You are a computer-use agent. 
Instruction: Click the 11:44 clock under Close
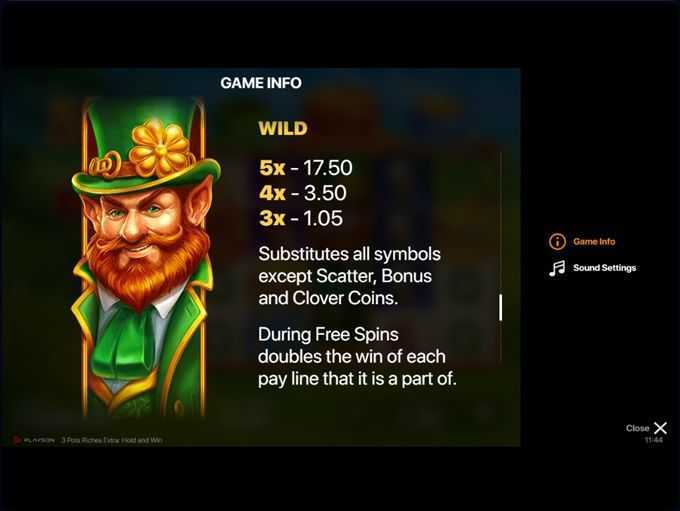(x=654, y=440)
